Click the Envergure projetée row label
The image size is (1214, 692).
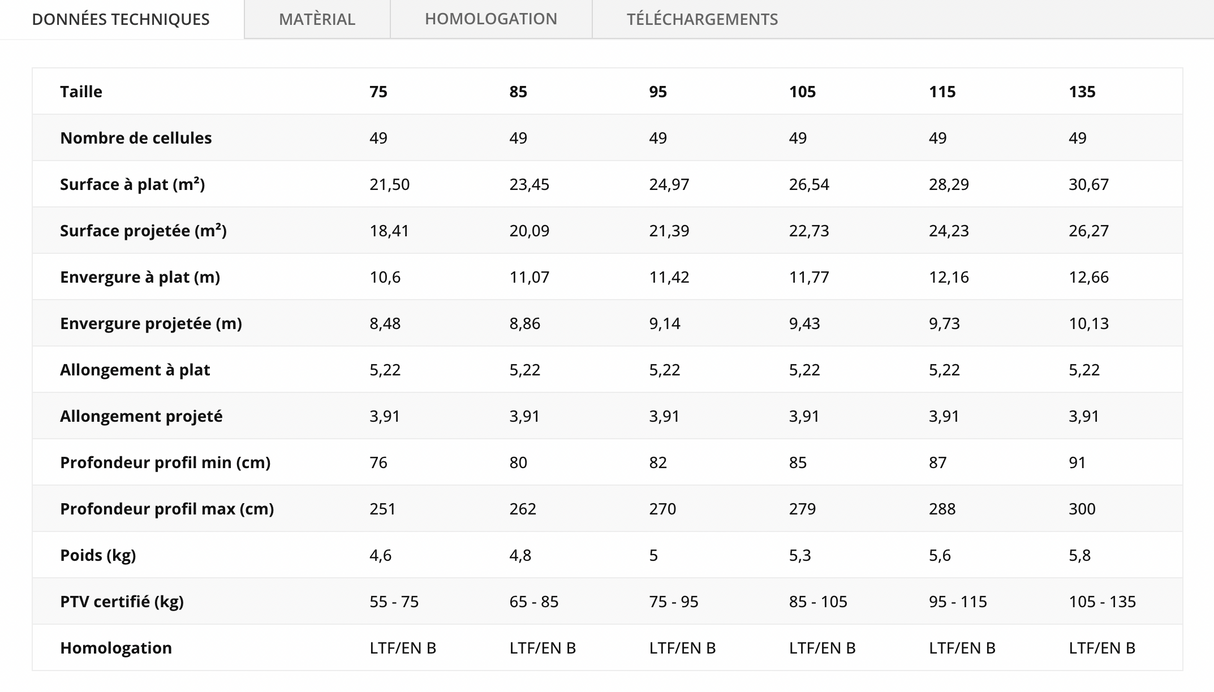click(151, 324)
